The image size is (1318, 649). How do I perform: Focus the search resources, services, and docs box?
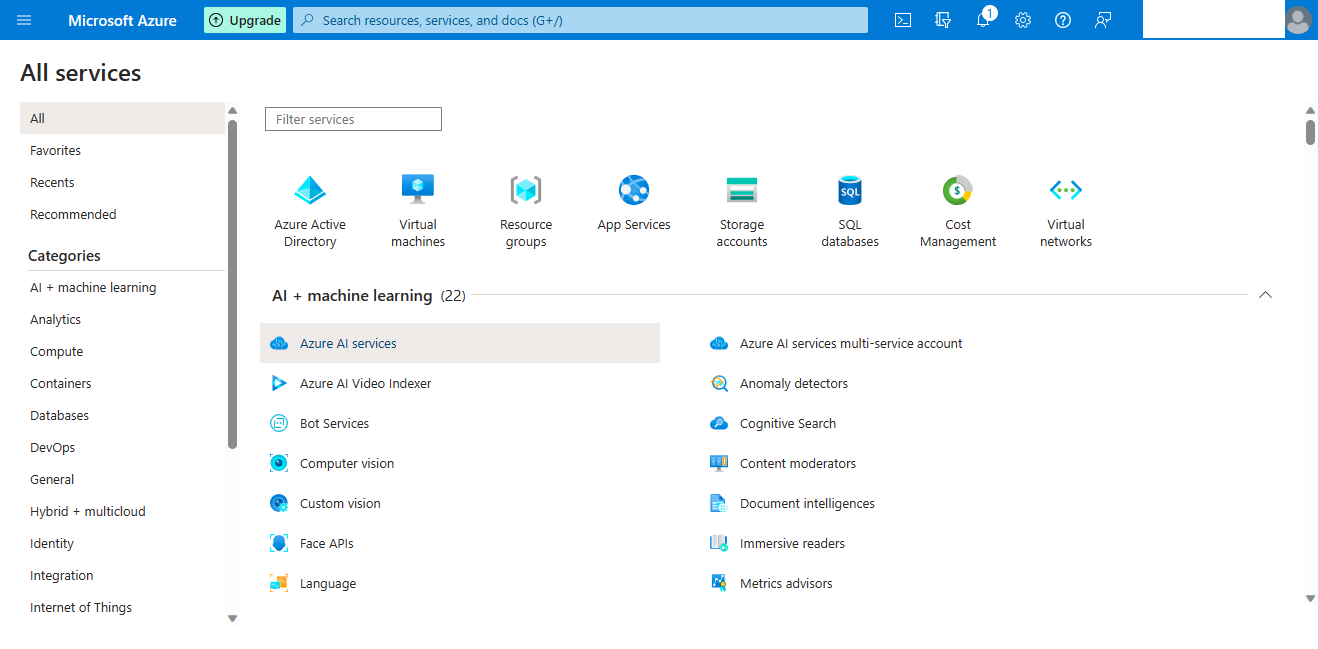click(x=580, y=20)
